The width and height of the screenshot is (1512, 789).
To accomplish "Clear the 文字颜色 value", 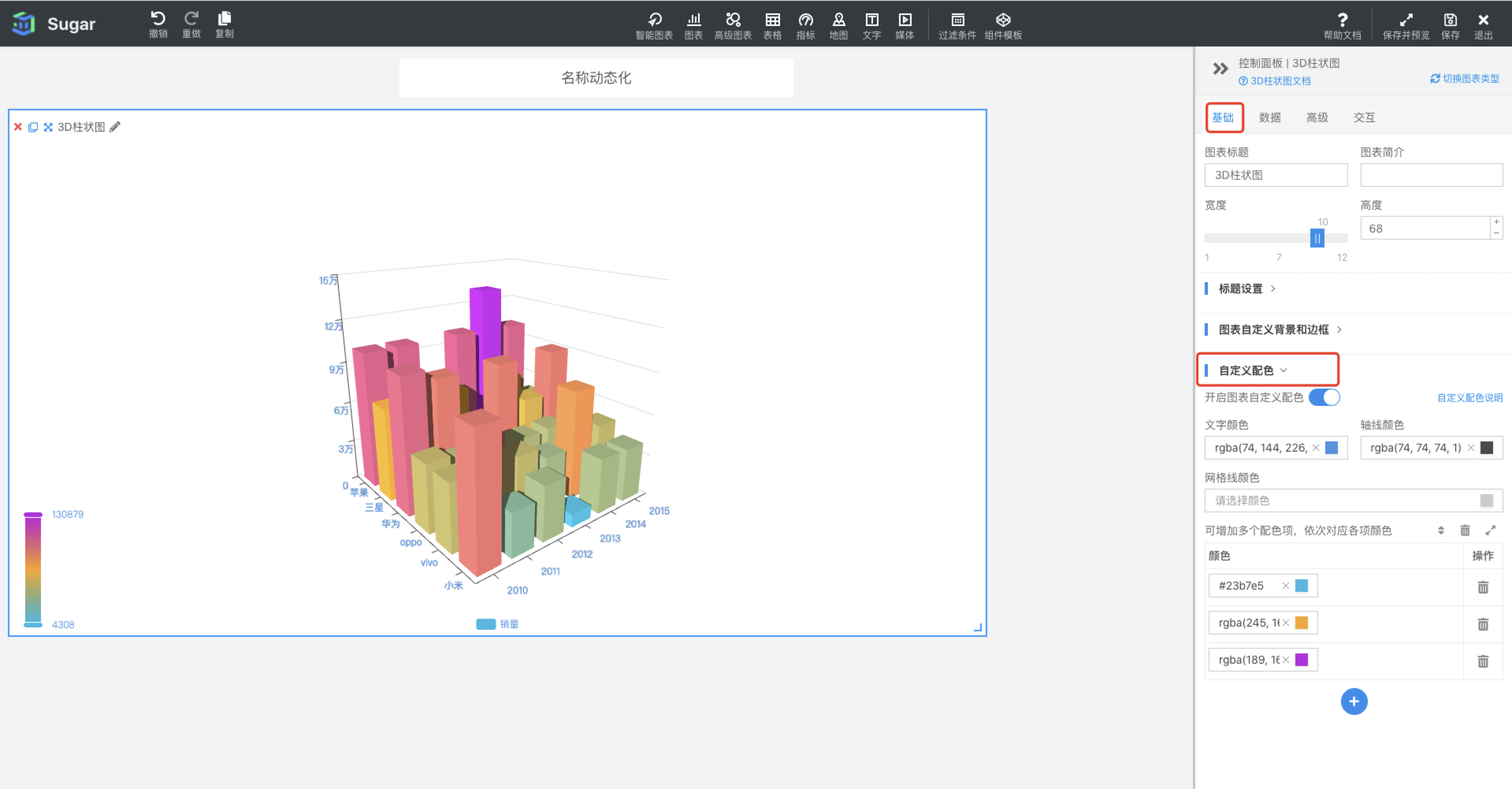I will 1316,448.
